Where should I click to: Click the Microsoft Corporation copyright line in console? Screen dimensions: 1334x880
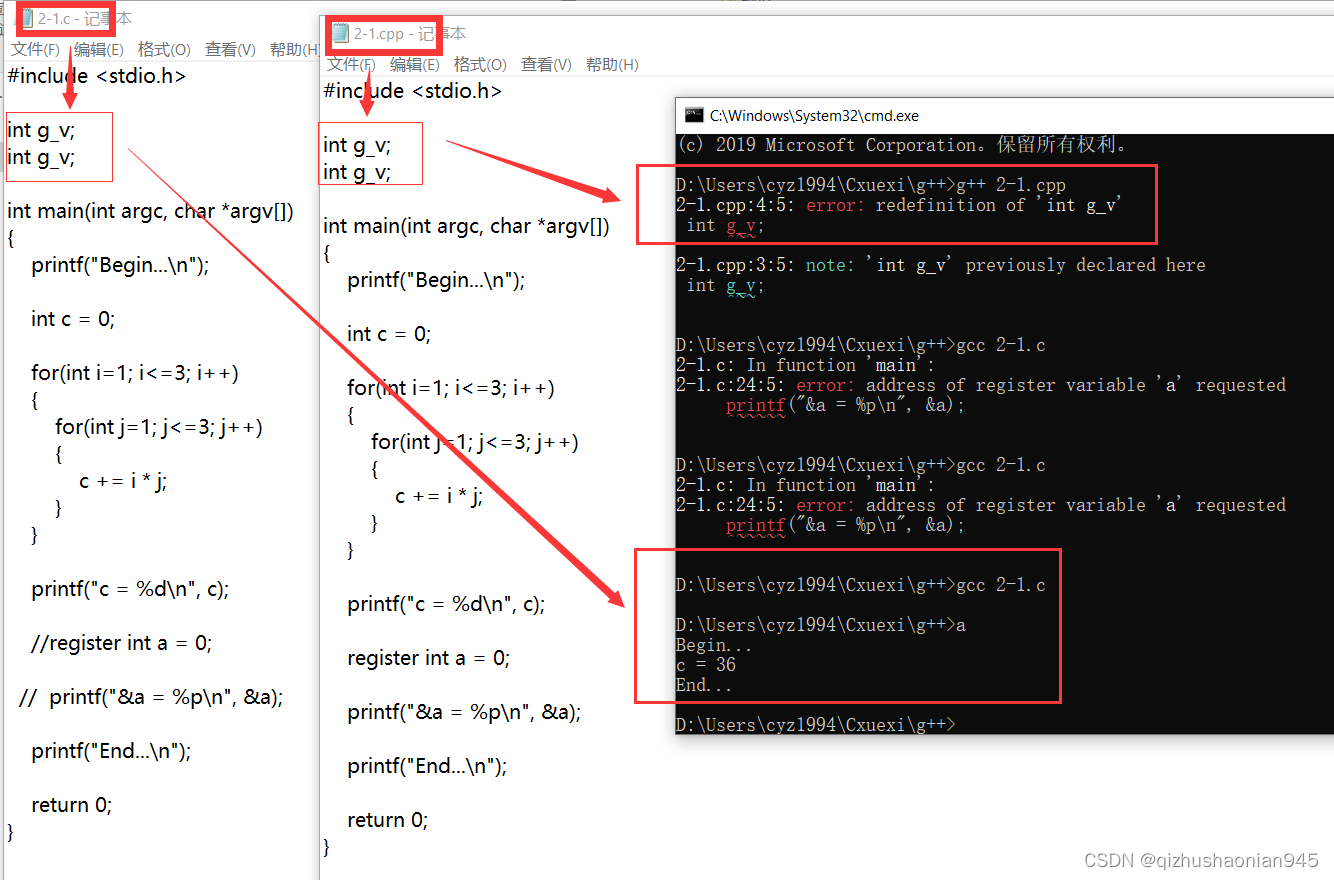pyautogui.click(x=904, y=145)
